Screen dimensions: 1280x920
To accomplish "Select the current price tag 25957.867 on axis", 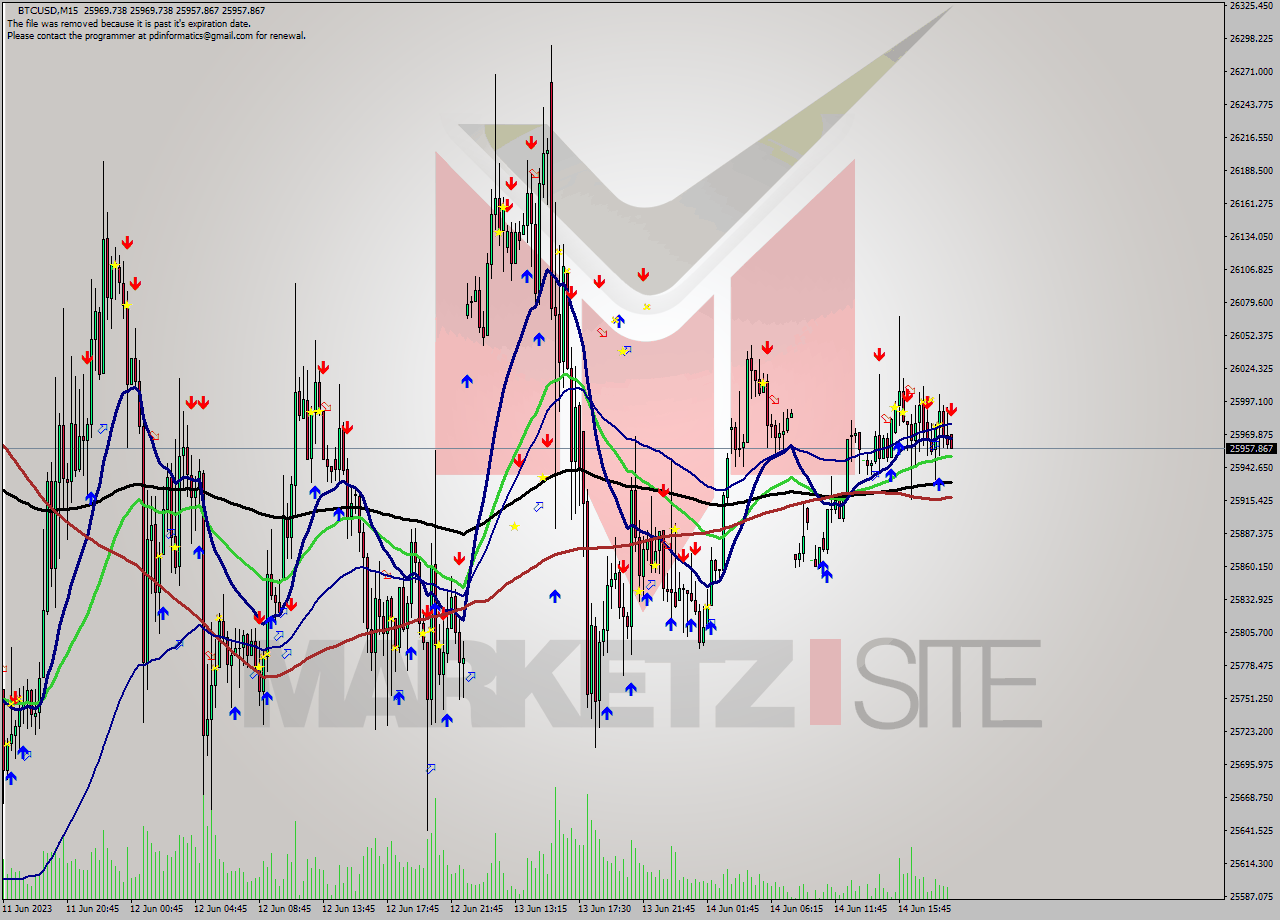I will point(1251,448).
